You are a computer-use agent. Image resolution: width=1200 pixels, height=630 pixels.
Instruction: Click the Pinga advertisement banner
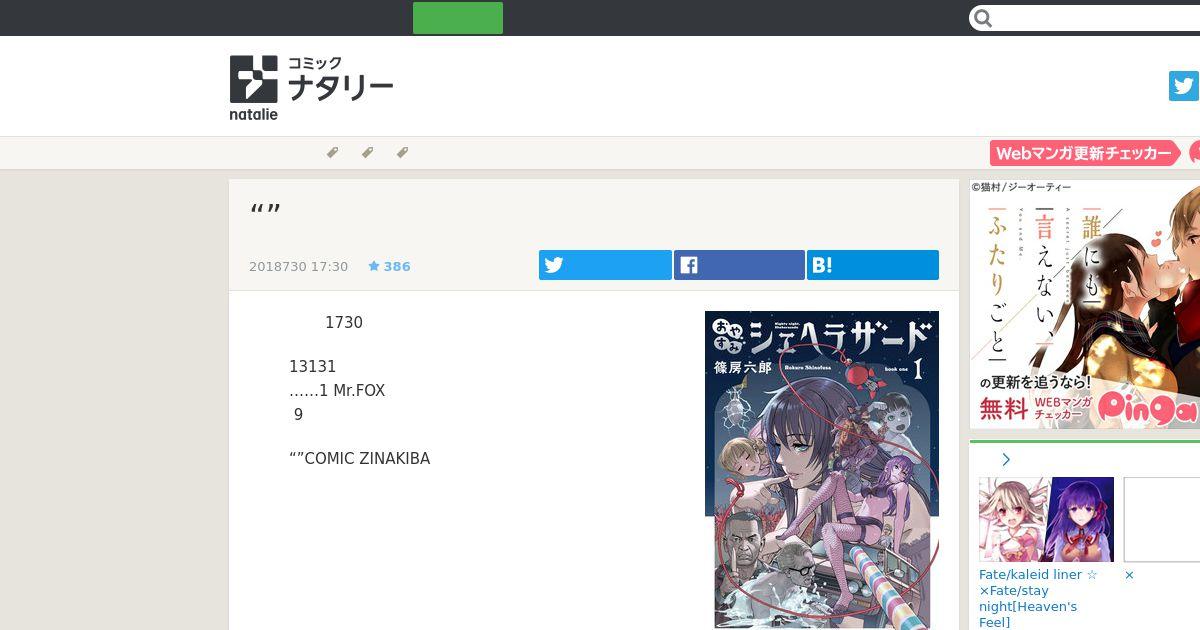pyautogui.click(x=1085, y=304)
